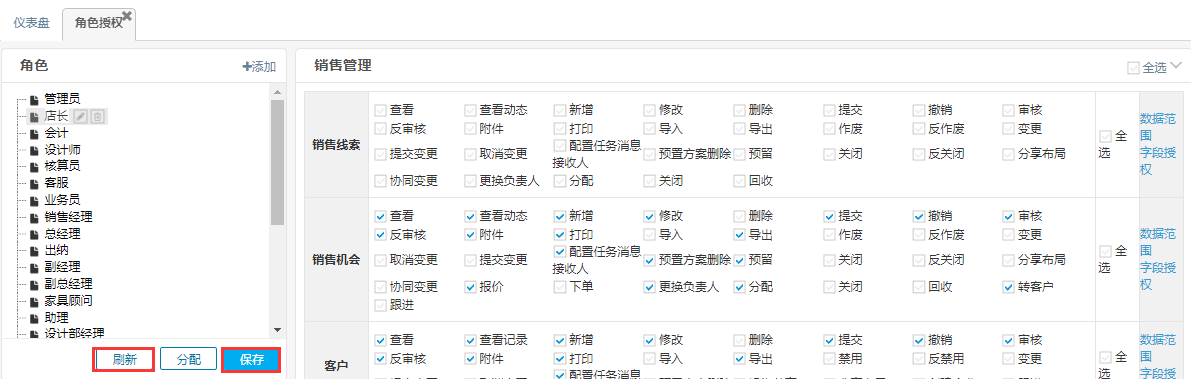Click the file icon beside 业务员
Image resolution: width=1191 pixels, height=379 pixels.
pyautogui.click(x=33, y=201)
